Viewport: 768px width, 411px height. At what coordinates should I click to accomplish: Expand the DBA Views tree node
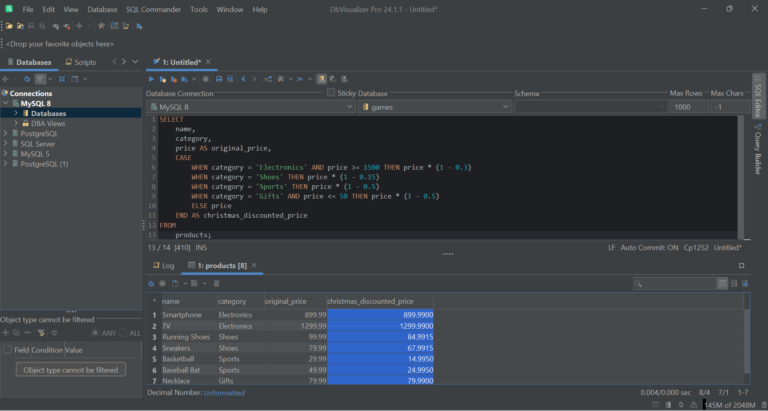tap(16, 123)
